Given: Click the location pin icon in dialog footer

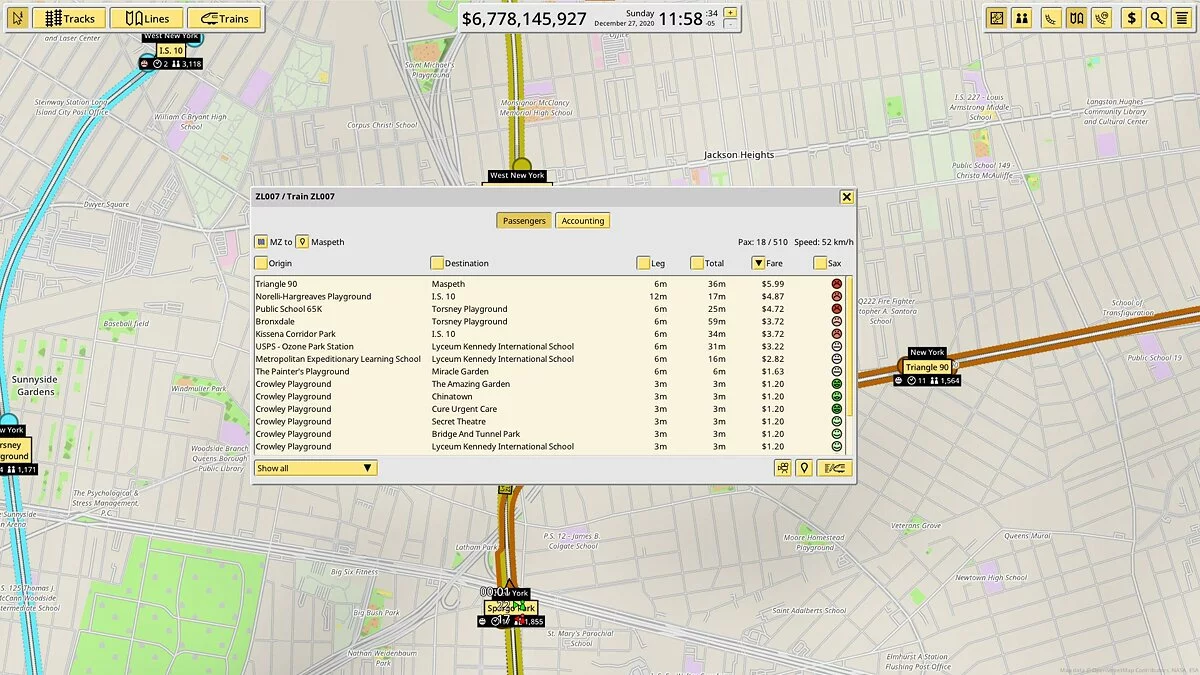Looking at the screenshot, I should 804,468.
